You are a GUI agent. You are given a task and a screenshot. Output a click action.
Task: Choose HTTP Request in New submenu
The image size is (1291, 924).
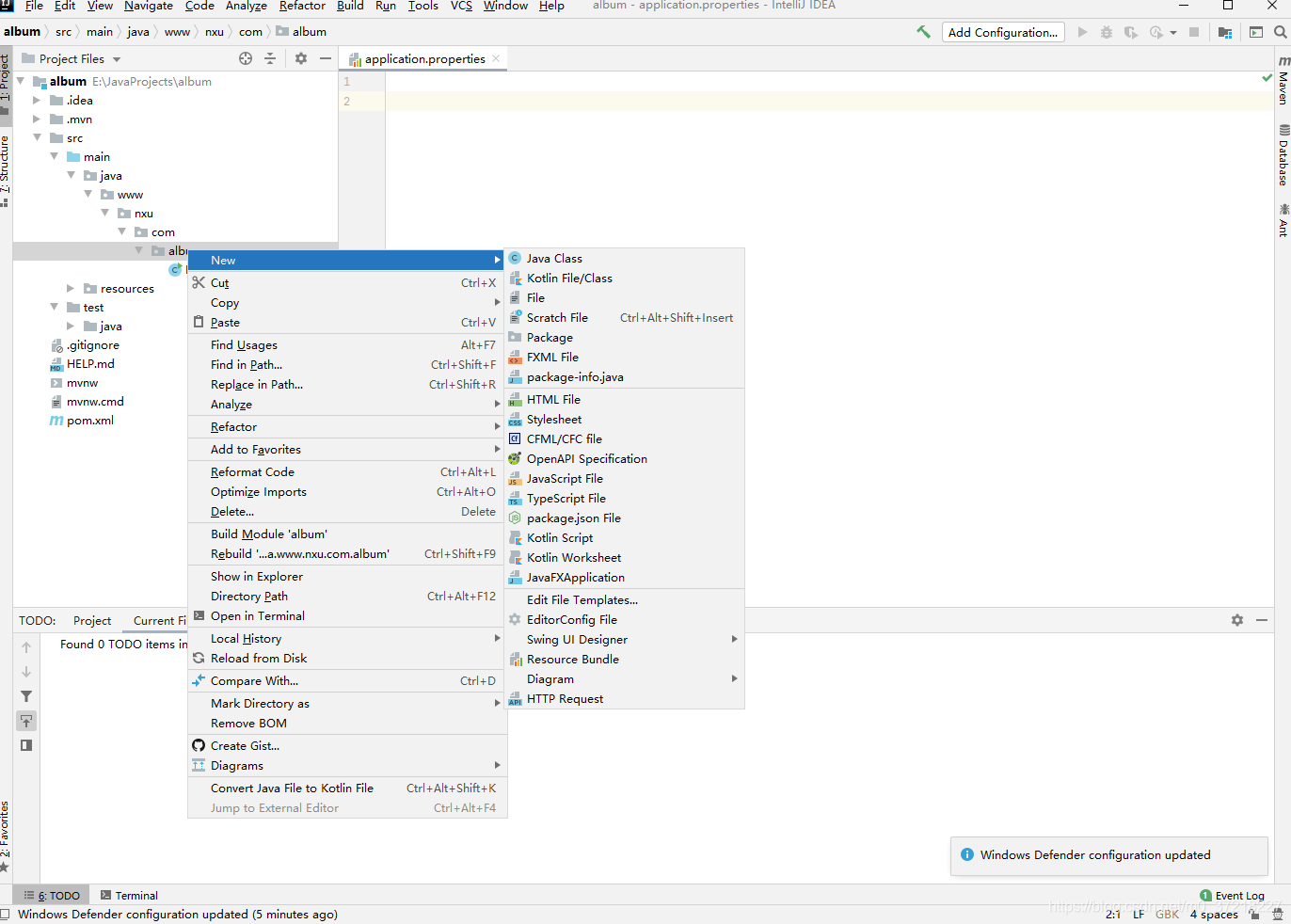(625, 699)
